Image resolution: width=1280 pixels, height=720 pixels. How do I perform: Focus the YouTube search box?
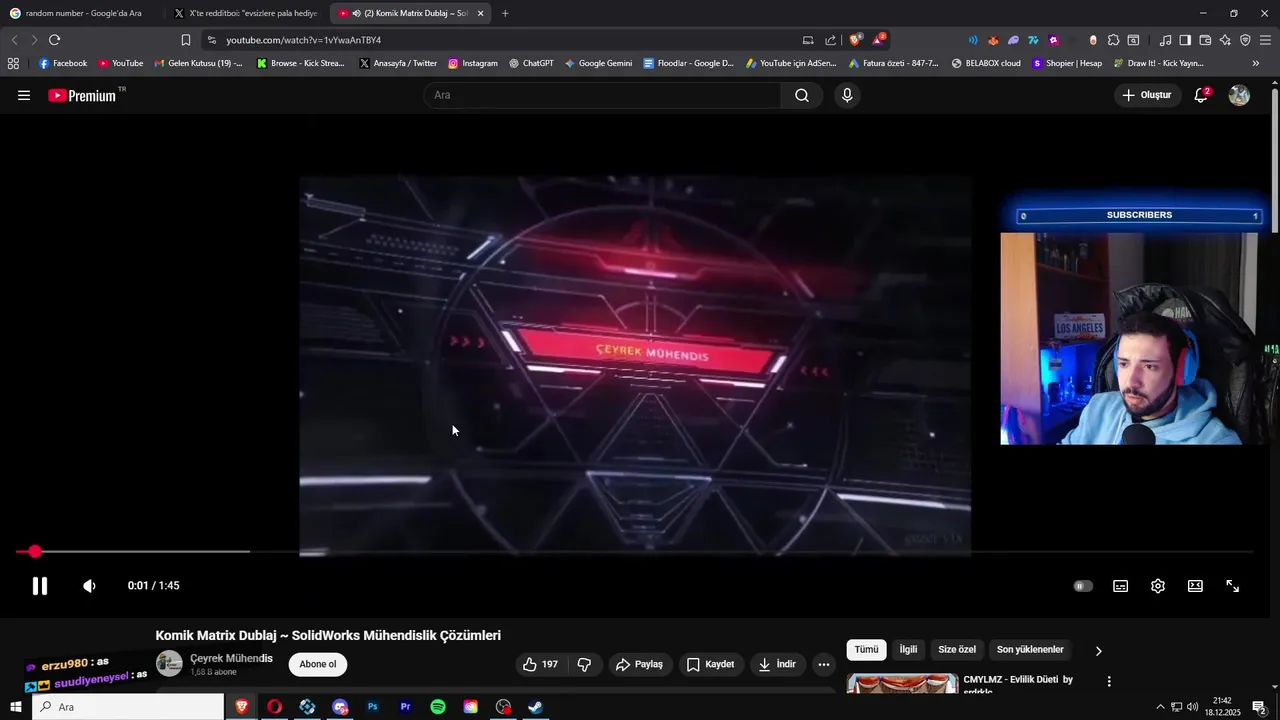click(603, 95)
